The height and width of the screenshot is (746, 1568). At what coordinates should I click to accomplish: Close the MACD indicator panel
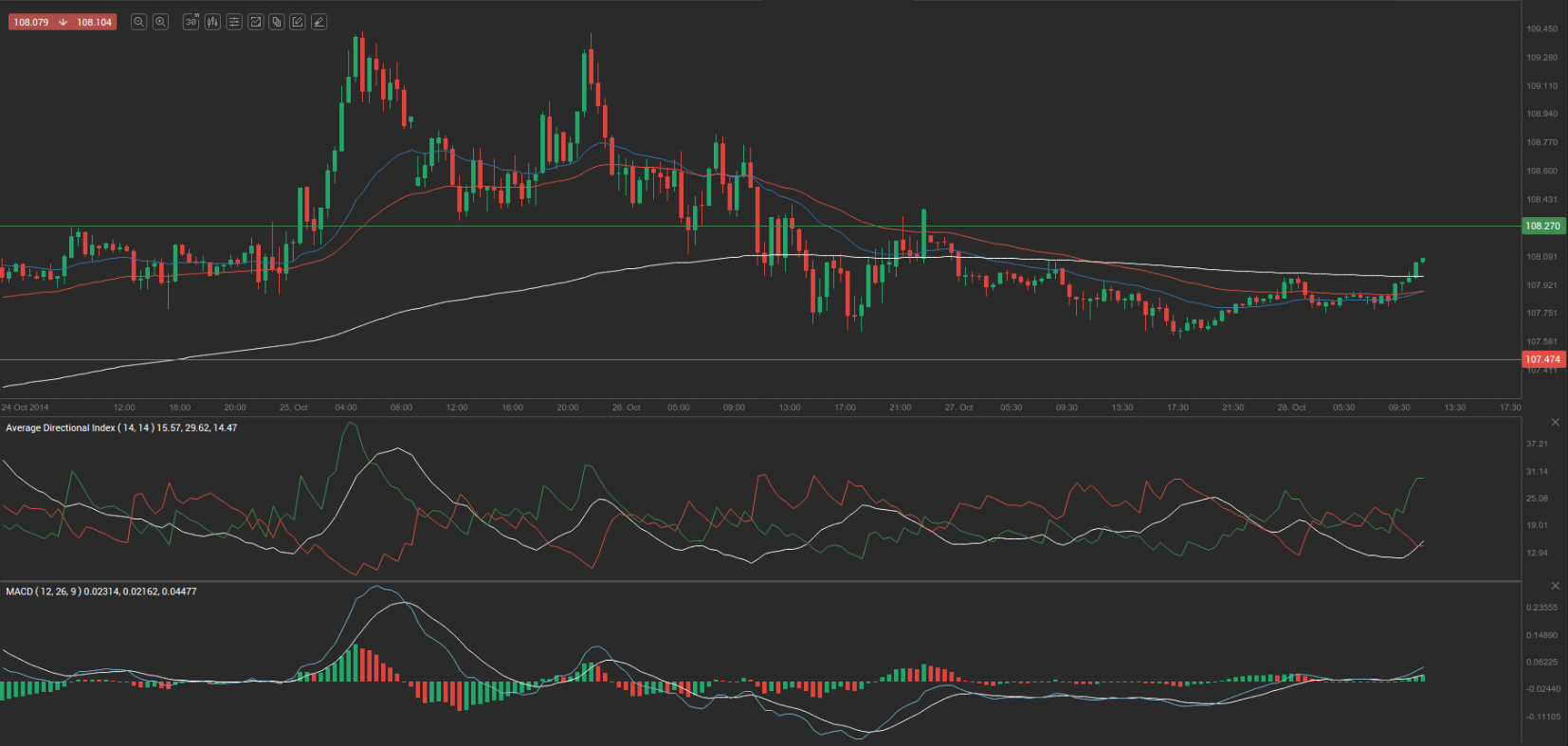click(1555, 586)
